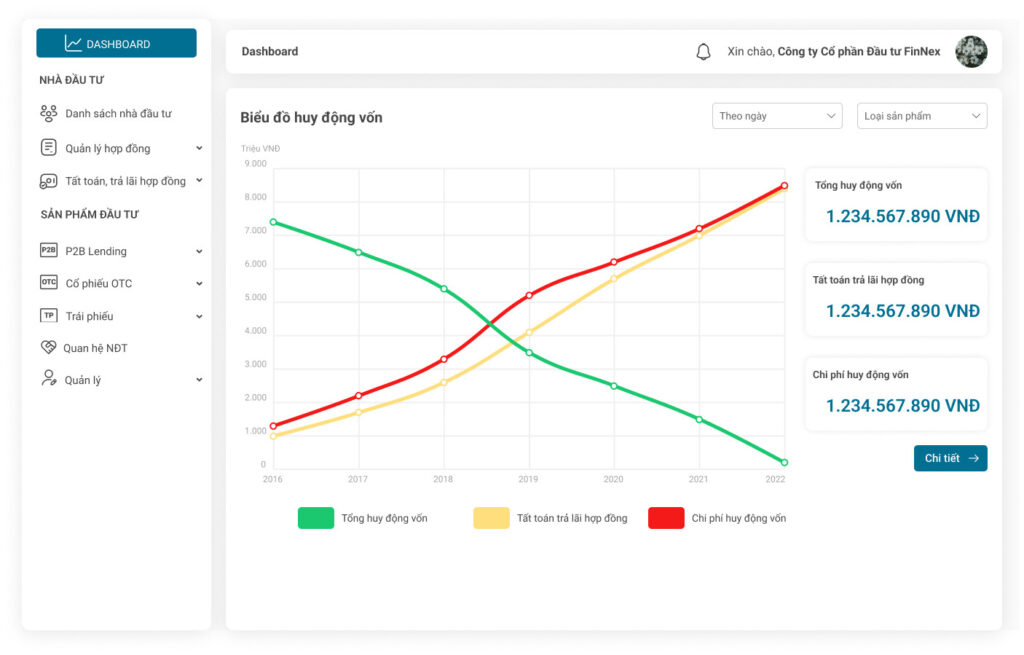1024x655 pixels.
Task: Expand the Quản lý hợp đồng submenu
Action: coord(199,148)
